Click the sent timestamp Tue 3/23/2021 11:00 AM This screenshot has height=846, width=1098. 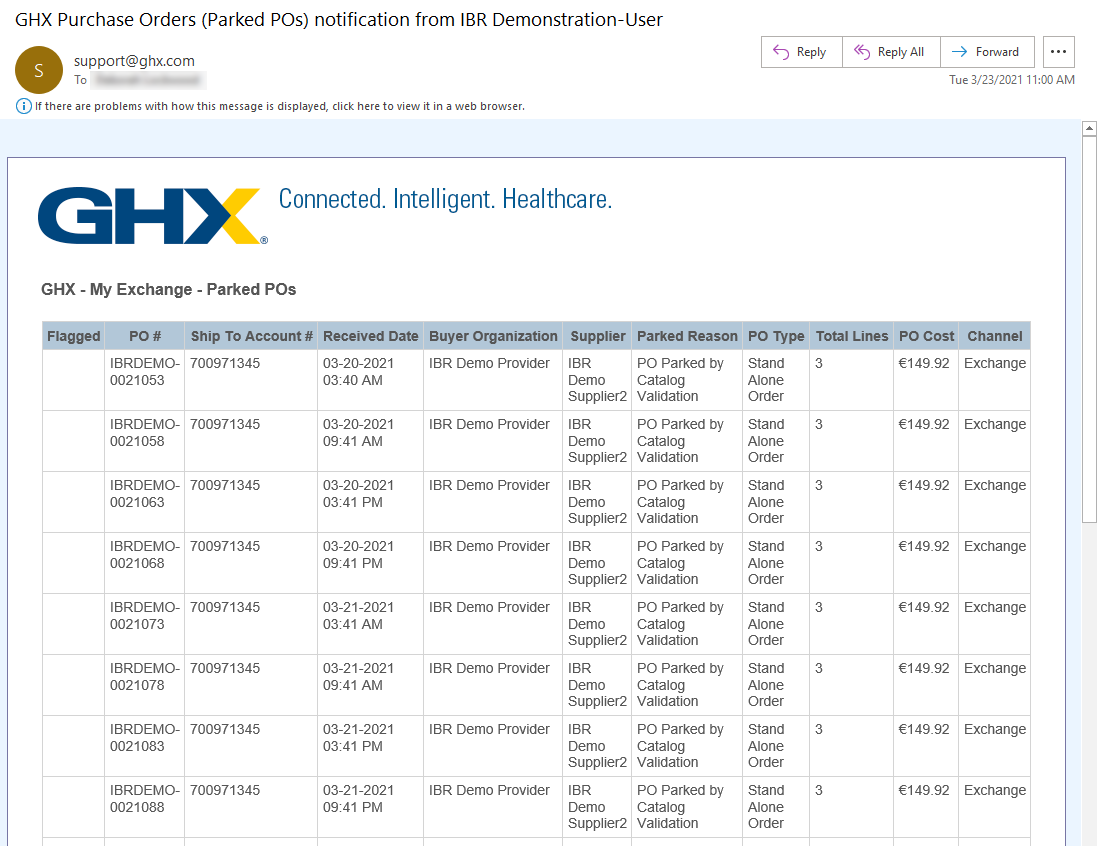pyautogui.click(x=1012, y=80)
